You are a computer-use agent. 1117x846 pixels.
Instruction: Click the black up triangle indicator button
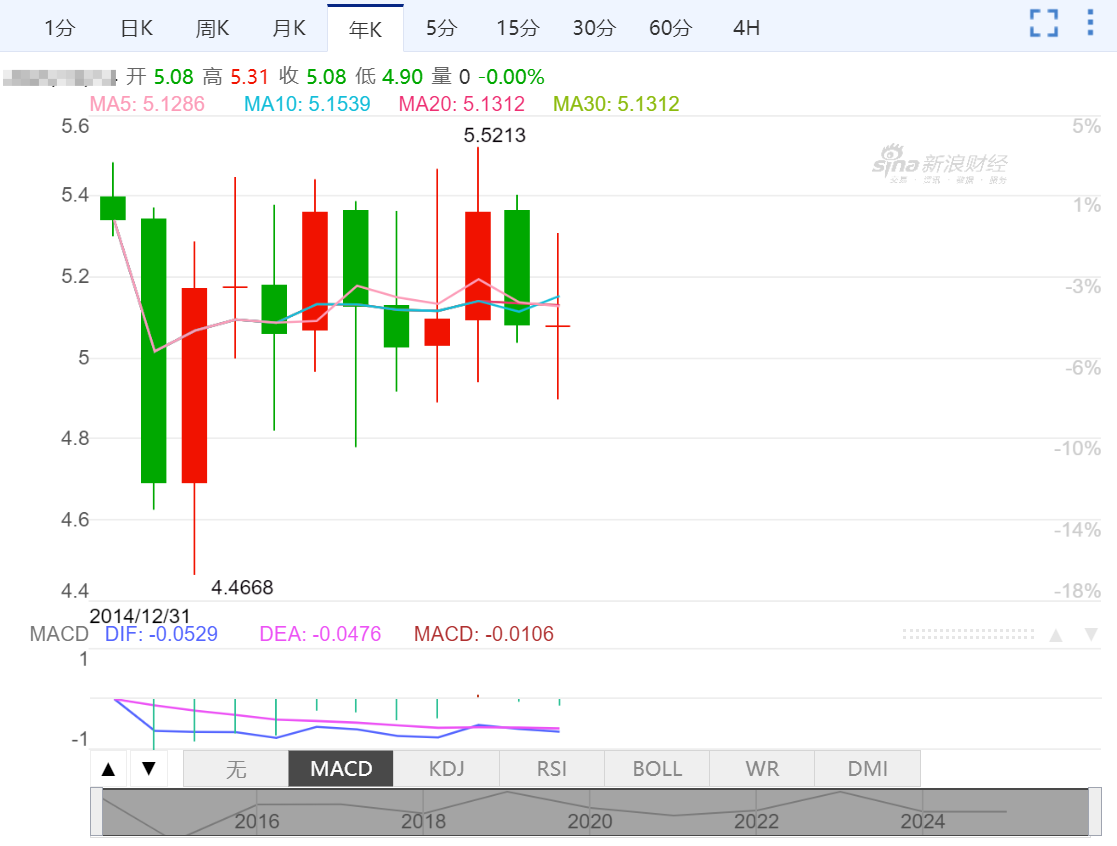(109, 769)
